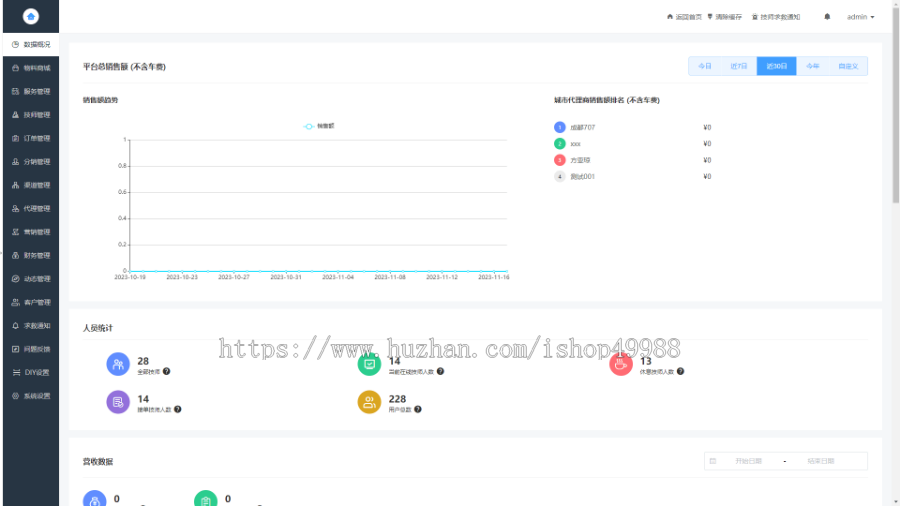Image resolution: width=900 pixels, height=506 pixels.
Task: Open 物料商城 in the sidebar
Action: coord(31,68)
